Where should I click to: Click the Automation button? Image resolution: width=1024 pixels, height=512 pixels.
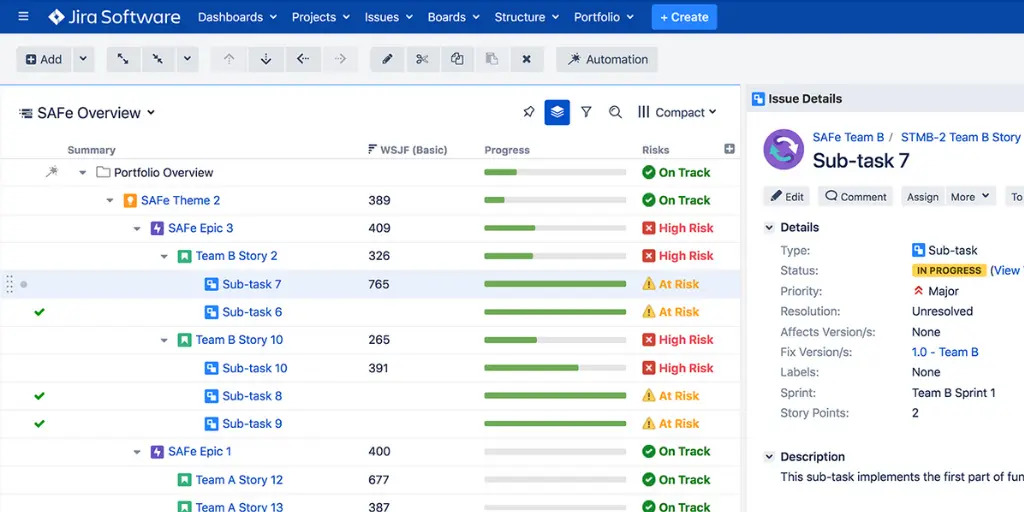[x=607, y=59]
